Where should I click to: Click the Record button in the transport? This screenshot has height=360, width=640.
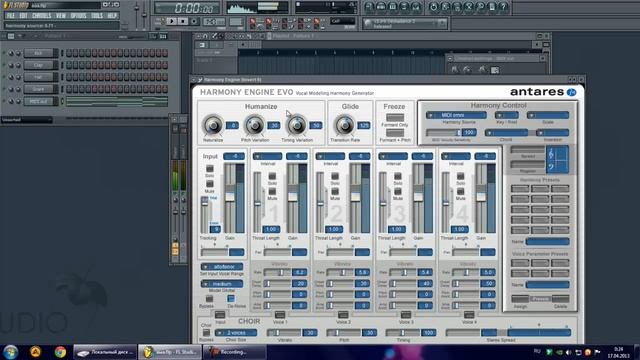(x=195, y=21)
